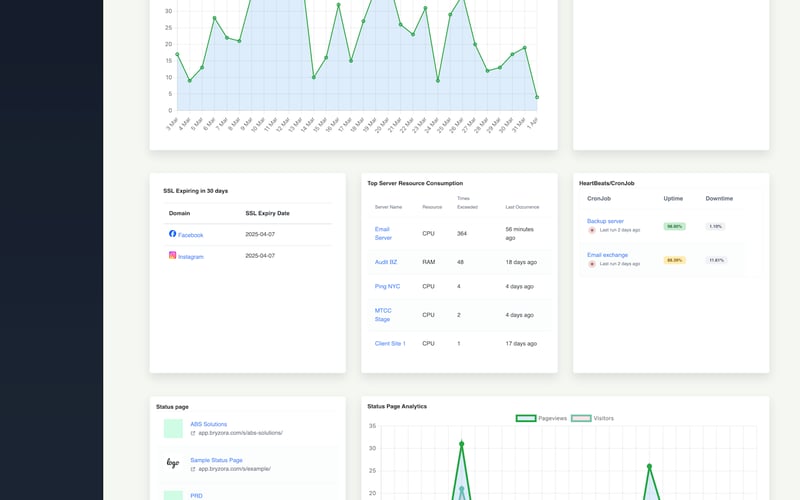The height and width of the screenshot is (500, 800).
Task: Click the 'Status Page Analytics' heading
Action: (397, 407)
